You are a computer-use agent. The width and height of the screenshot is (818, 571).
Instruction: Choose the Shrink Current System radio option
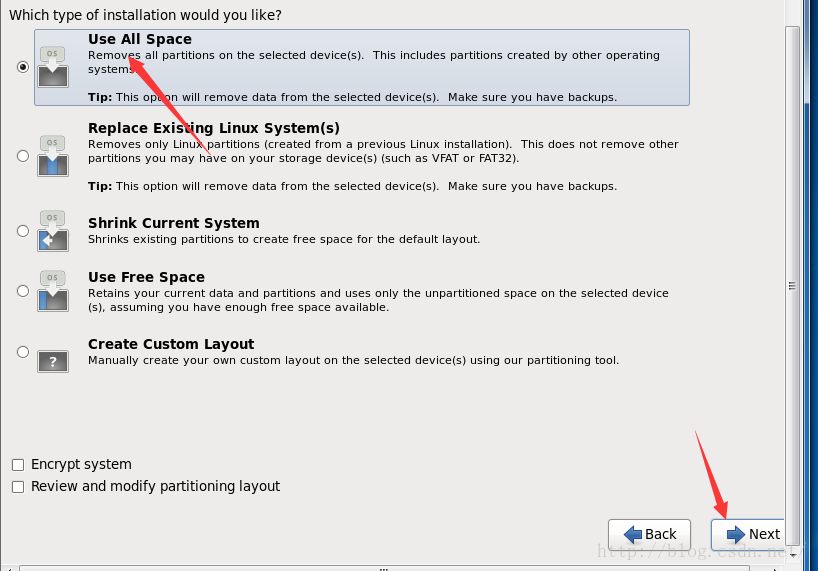[x=23, y=231]
